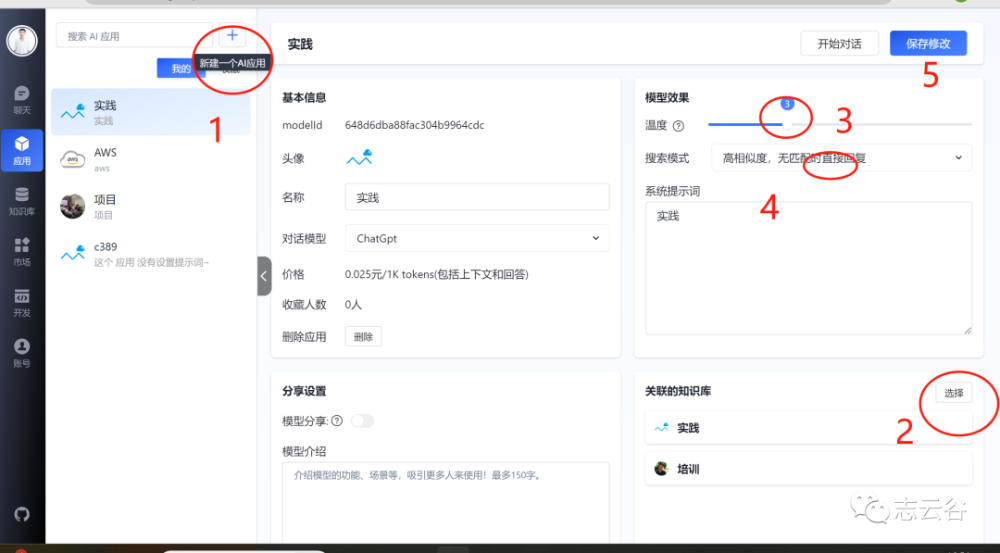The image size is (1000, 553).
Task: Click the 模型分享 help question mark icon
Action: pos(337,420)
